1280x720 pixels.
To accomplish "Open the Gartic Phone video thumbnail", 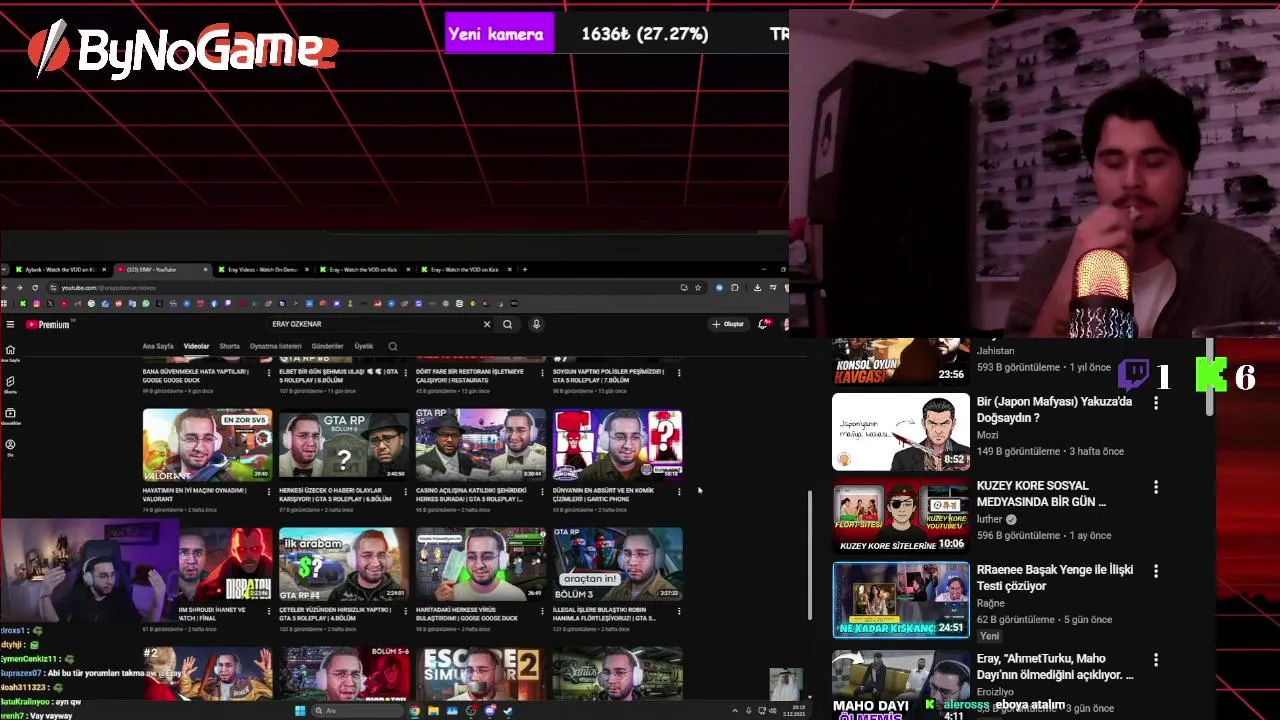I will point(618,445).
